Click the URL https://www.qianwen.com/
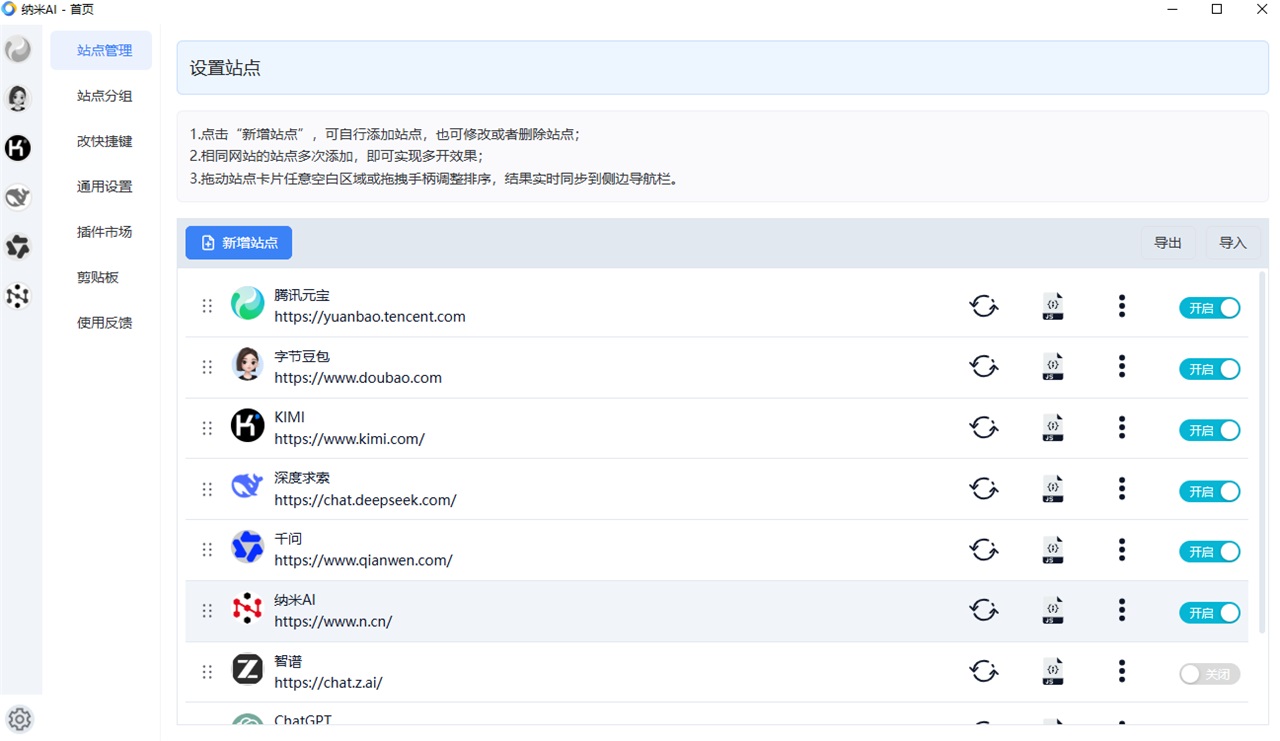Screen dimensions: 1280x741 tap(364, 561)
